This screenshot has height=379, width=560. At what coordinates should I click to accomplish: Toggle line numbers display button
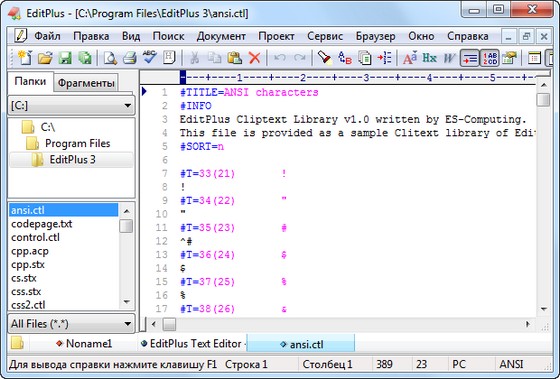tap(489, 58)
